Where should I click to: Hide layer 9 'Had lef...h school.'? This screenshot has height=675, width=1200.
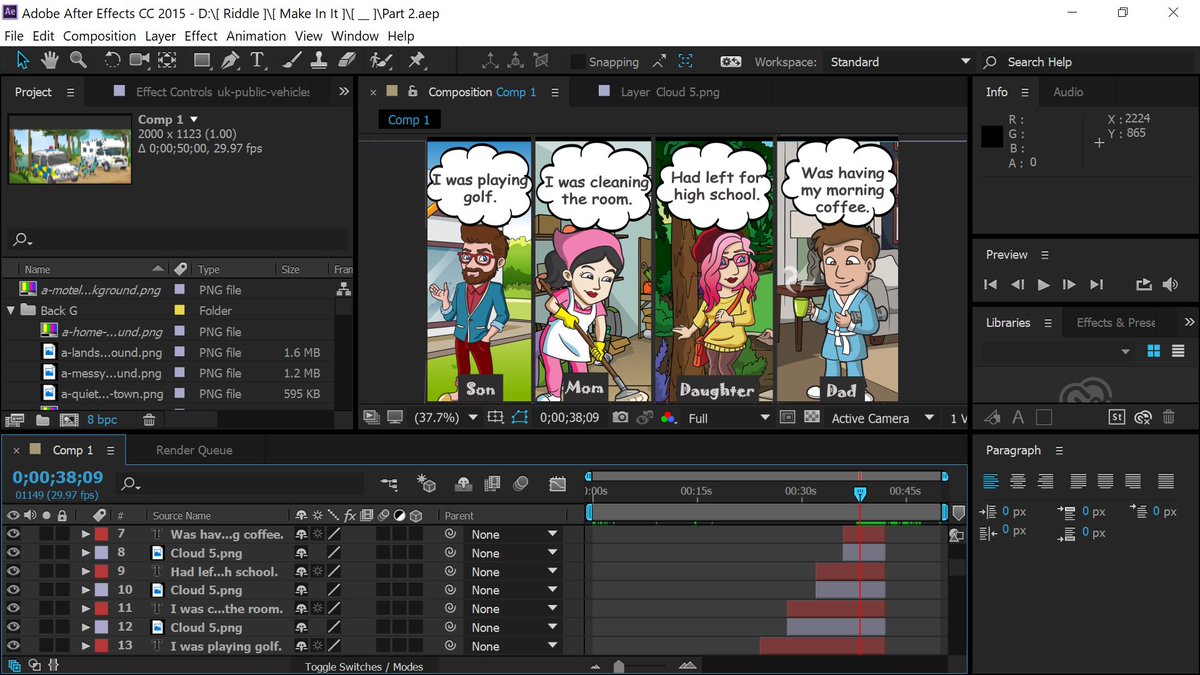pos(13,572)
